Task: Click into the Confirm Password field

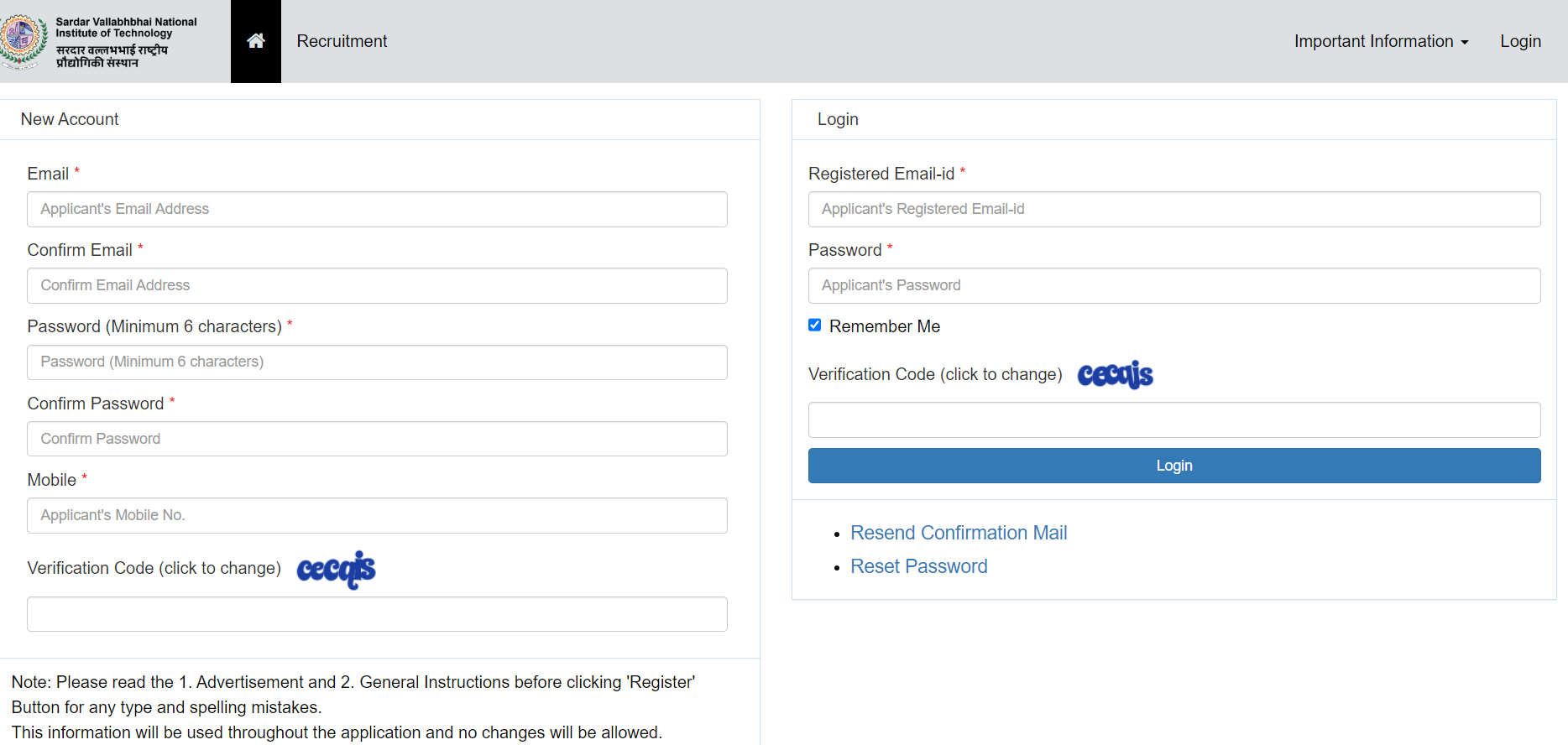Action: pos(377,439)
